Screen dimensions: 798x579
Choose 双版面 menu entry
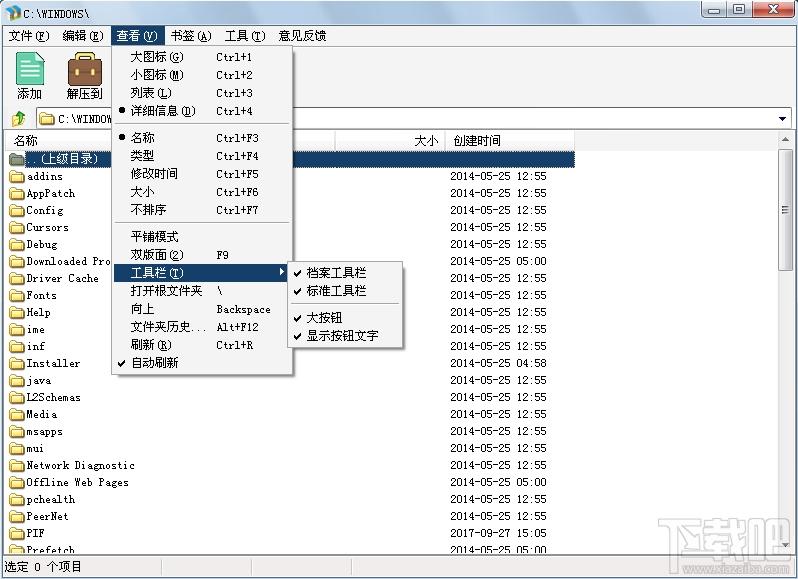[202, 255]
